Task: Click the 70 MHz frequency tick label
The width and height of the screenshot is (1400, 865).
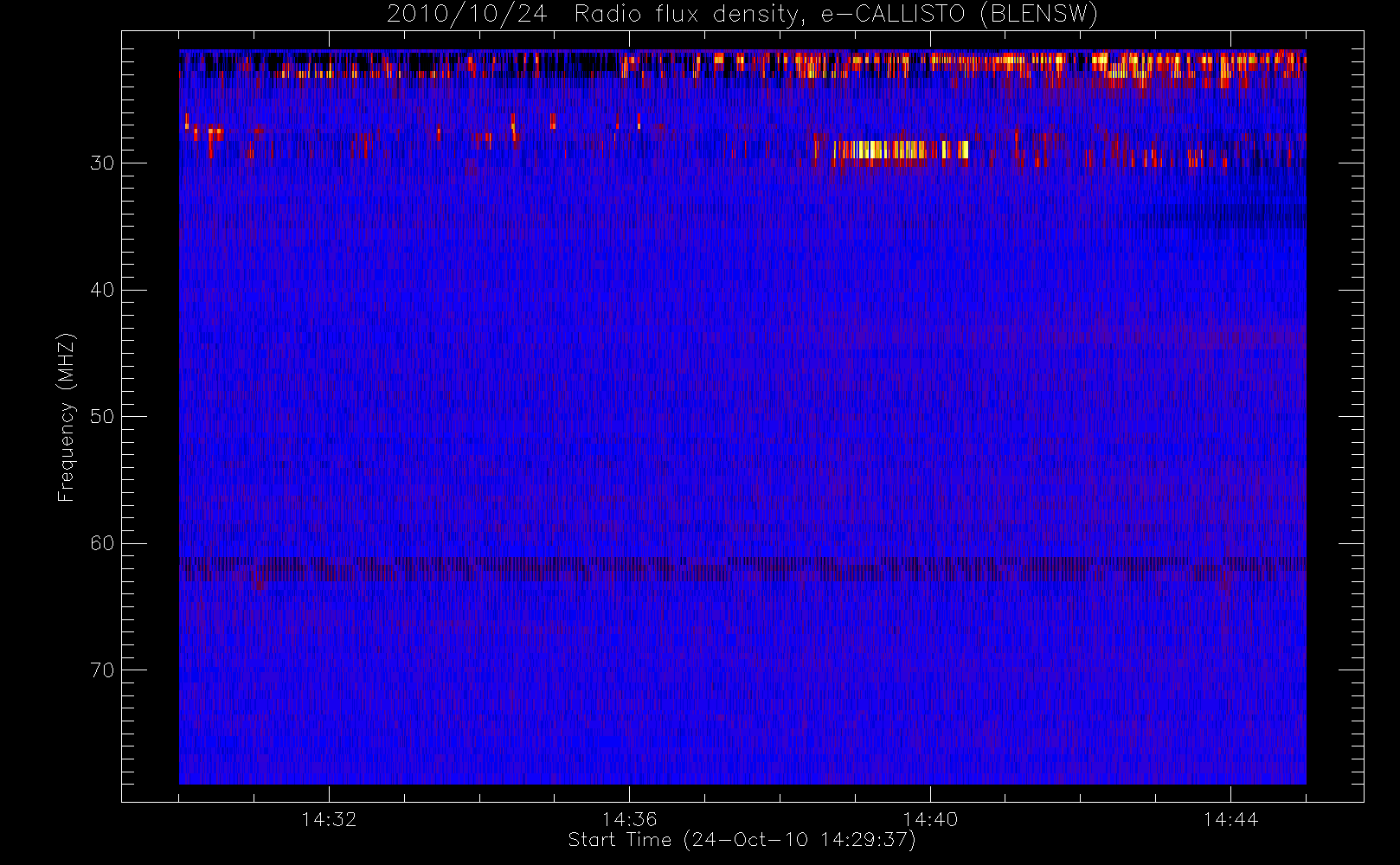Action: click(102, 670)
